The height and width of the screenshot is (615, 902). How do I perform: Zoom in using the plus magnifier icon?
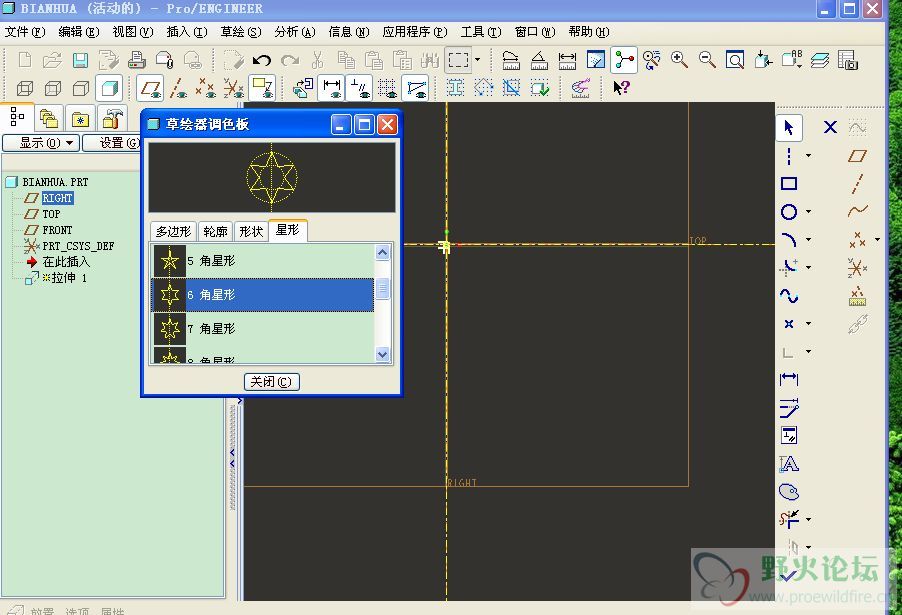679,60
